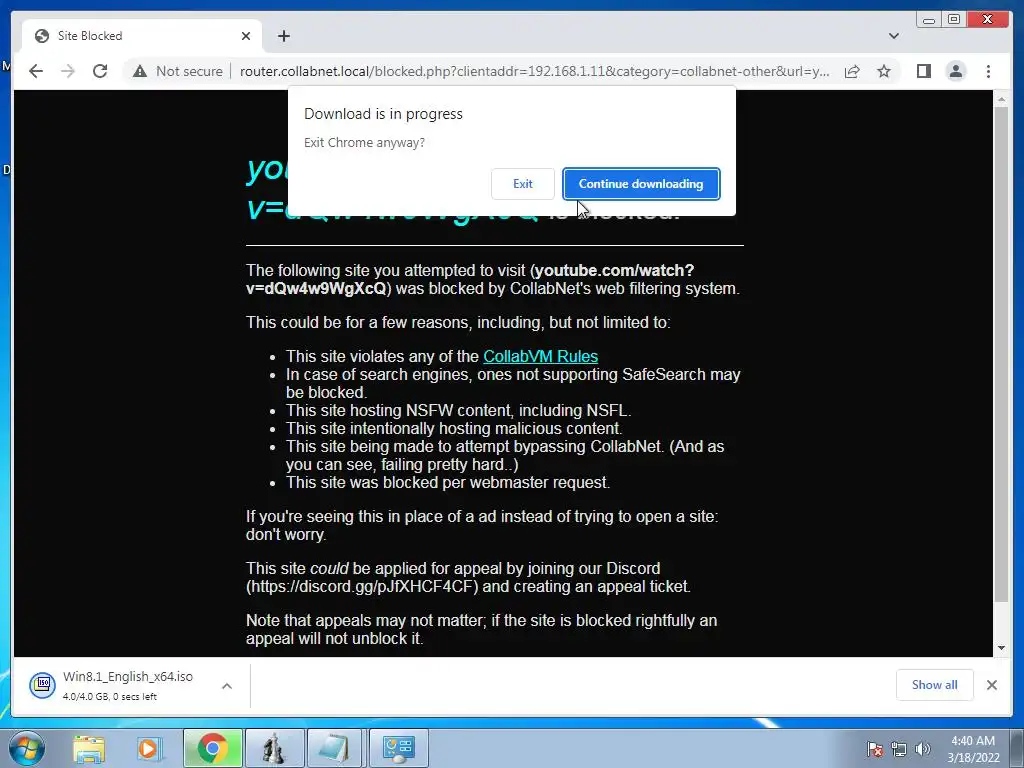Click the scrollbar up arrow

tap(1001, 99)
